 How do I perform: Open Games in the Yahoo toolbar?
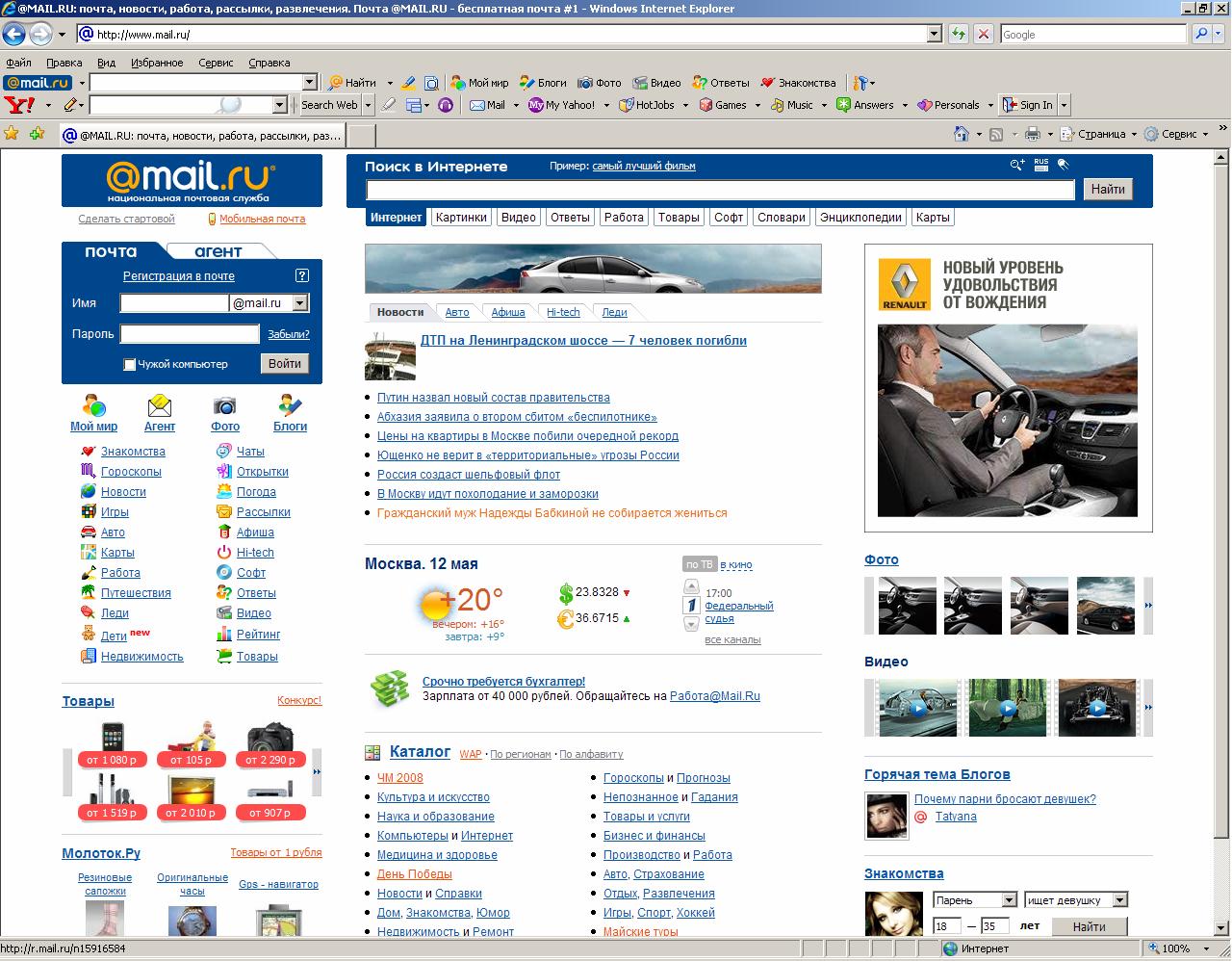tap(723, 105)
